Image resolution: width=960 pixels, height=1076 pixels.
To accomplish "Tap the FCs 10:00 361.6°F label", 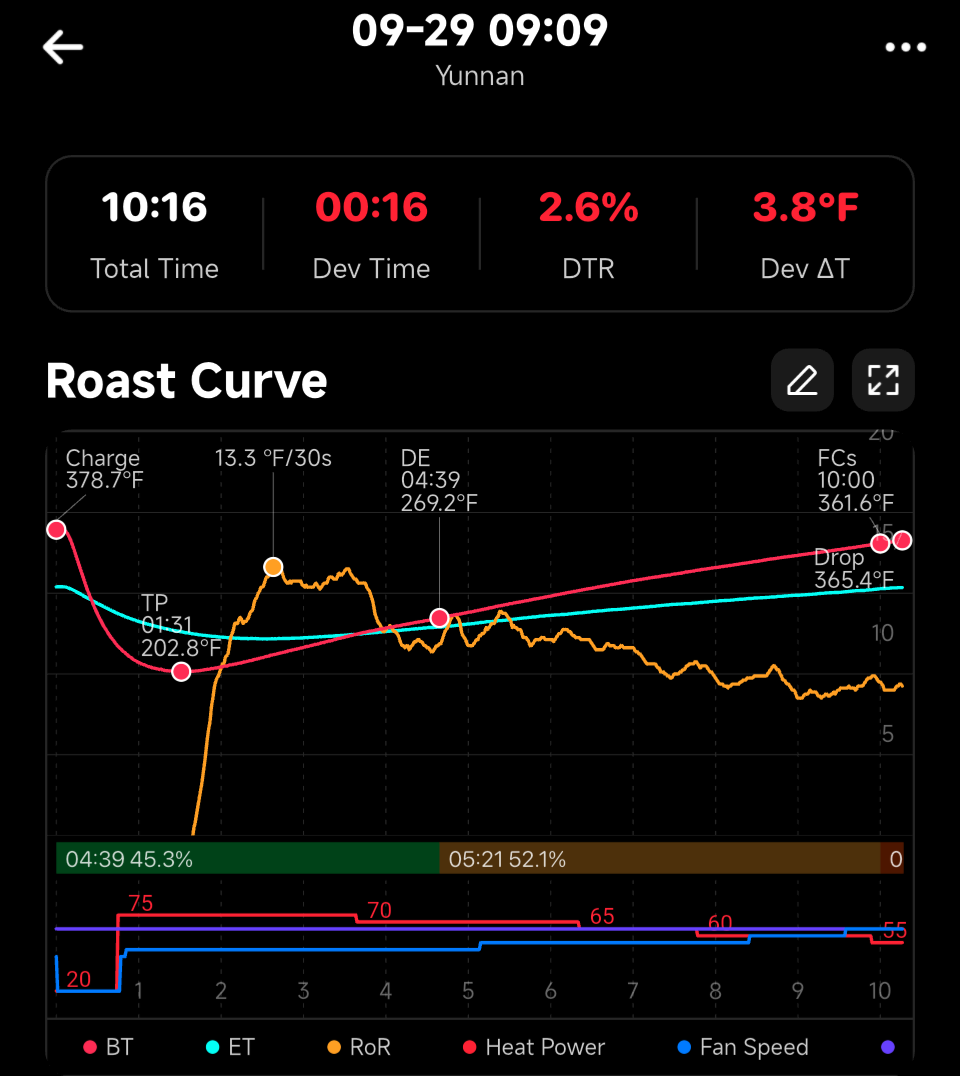I will [x=856, y=480].
